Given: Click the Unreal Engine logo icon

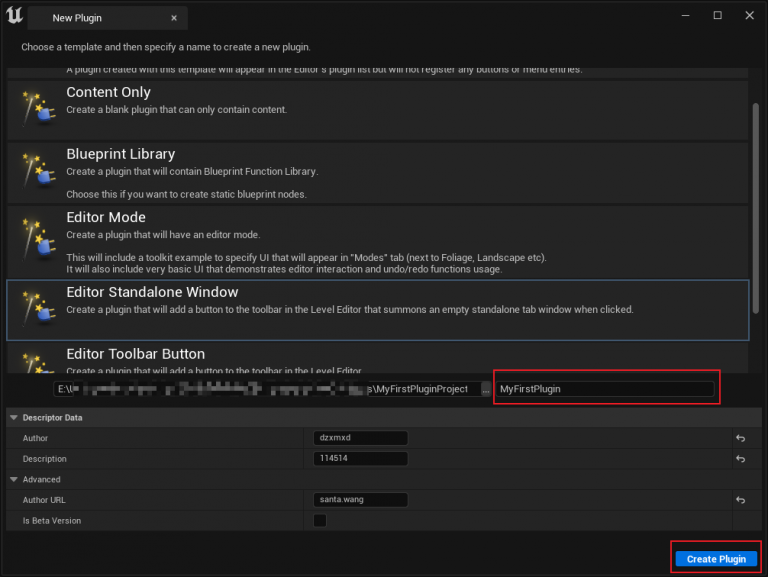Looking at the screenshot, I should click(x=16, y=17).
